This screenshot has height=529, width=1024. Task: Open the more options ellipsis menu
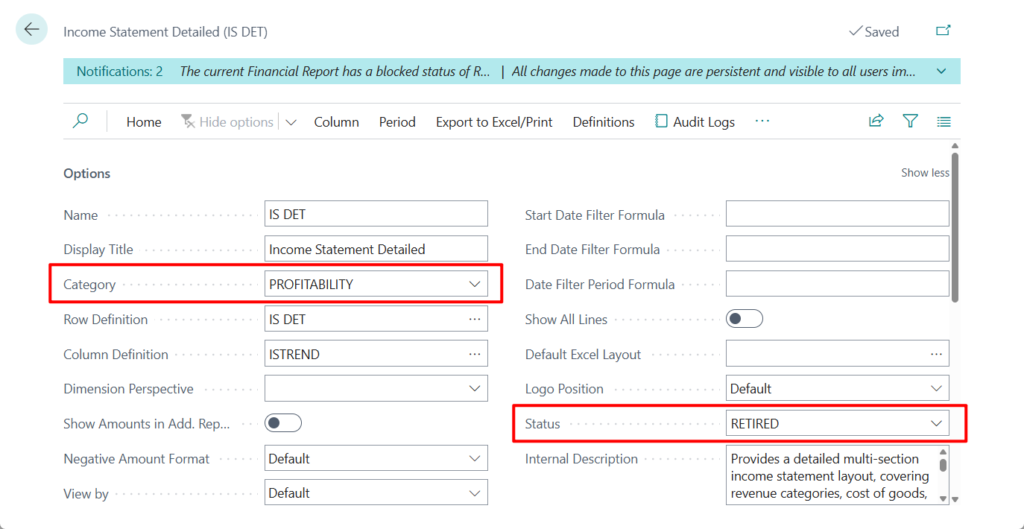pyautogui.click(x=762, y=121)
